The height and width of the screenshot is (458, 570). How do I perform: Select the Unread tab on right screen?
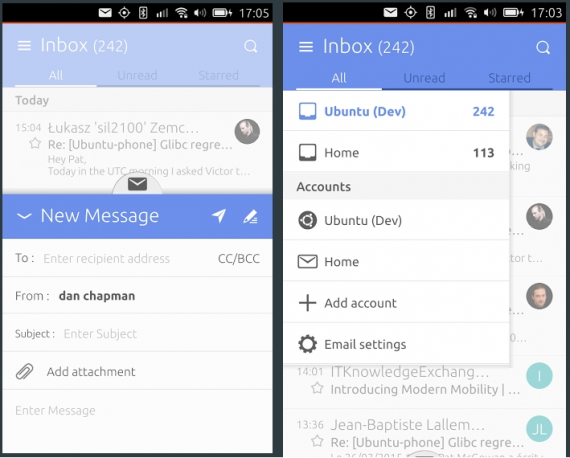click(x=424, y=78)
